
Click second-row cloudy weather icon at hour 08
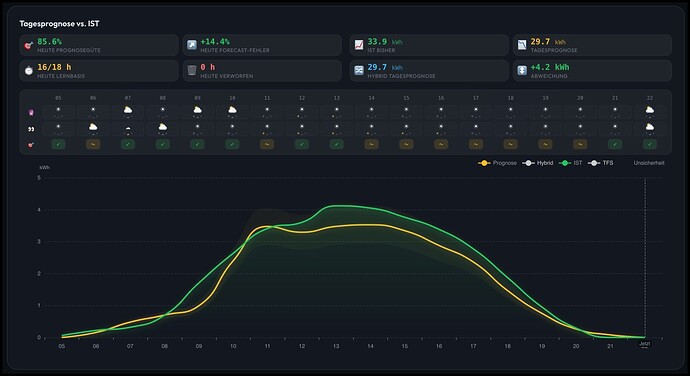pos(163,127)
